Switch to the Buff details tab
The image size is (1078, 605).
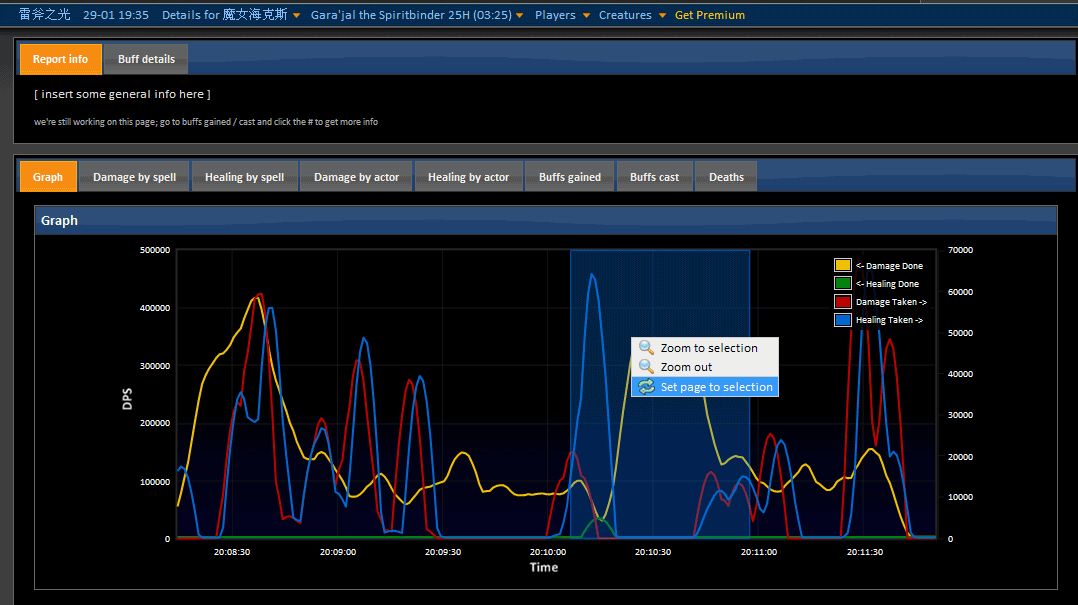click(x=146, y=59)
